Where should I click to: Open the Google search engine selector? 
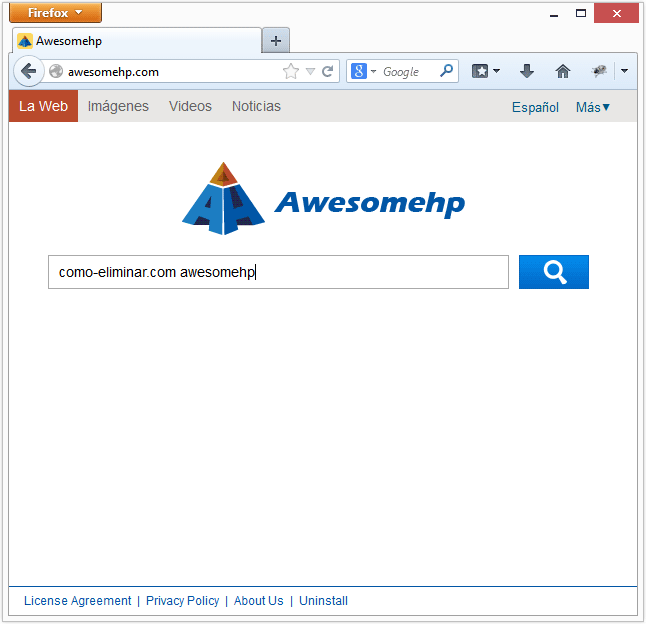pos(363,71)
